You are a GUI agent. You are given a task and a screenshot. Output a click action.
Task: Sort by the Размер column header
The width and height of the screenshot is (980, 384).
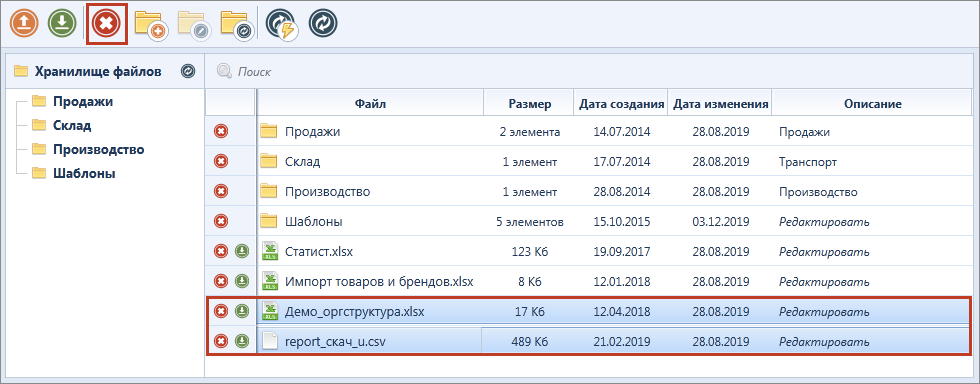[529, 104]
